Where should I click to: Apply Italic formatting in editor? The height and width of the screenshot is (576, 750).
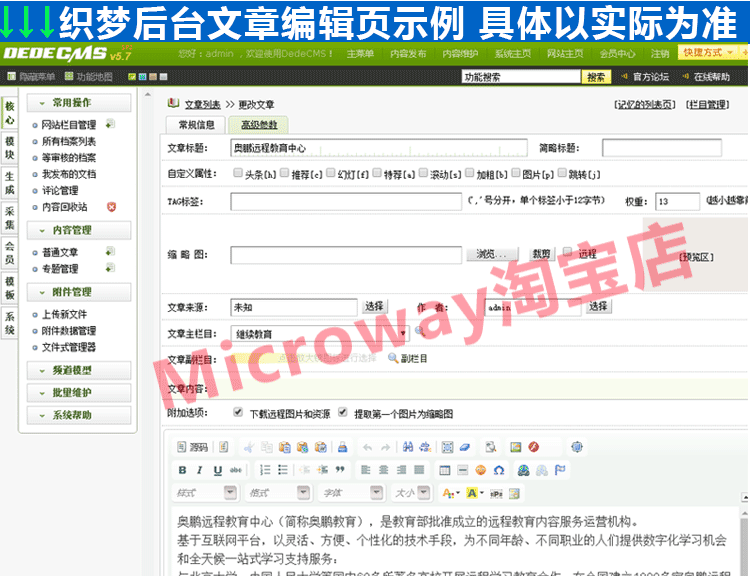click(200, 470)
